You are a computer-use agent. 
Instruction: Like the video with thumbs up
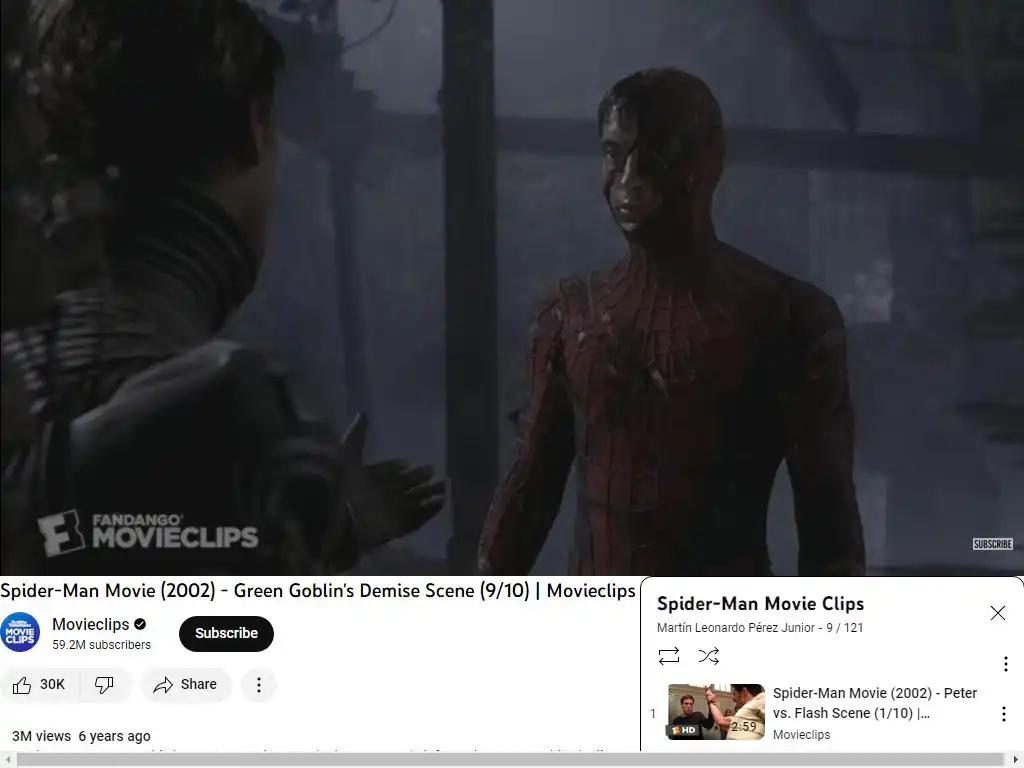tap(39, 684)
